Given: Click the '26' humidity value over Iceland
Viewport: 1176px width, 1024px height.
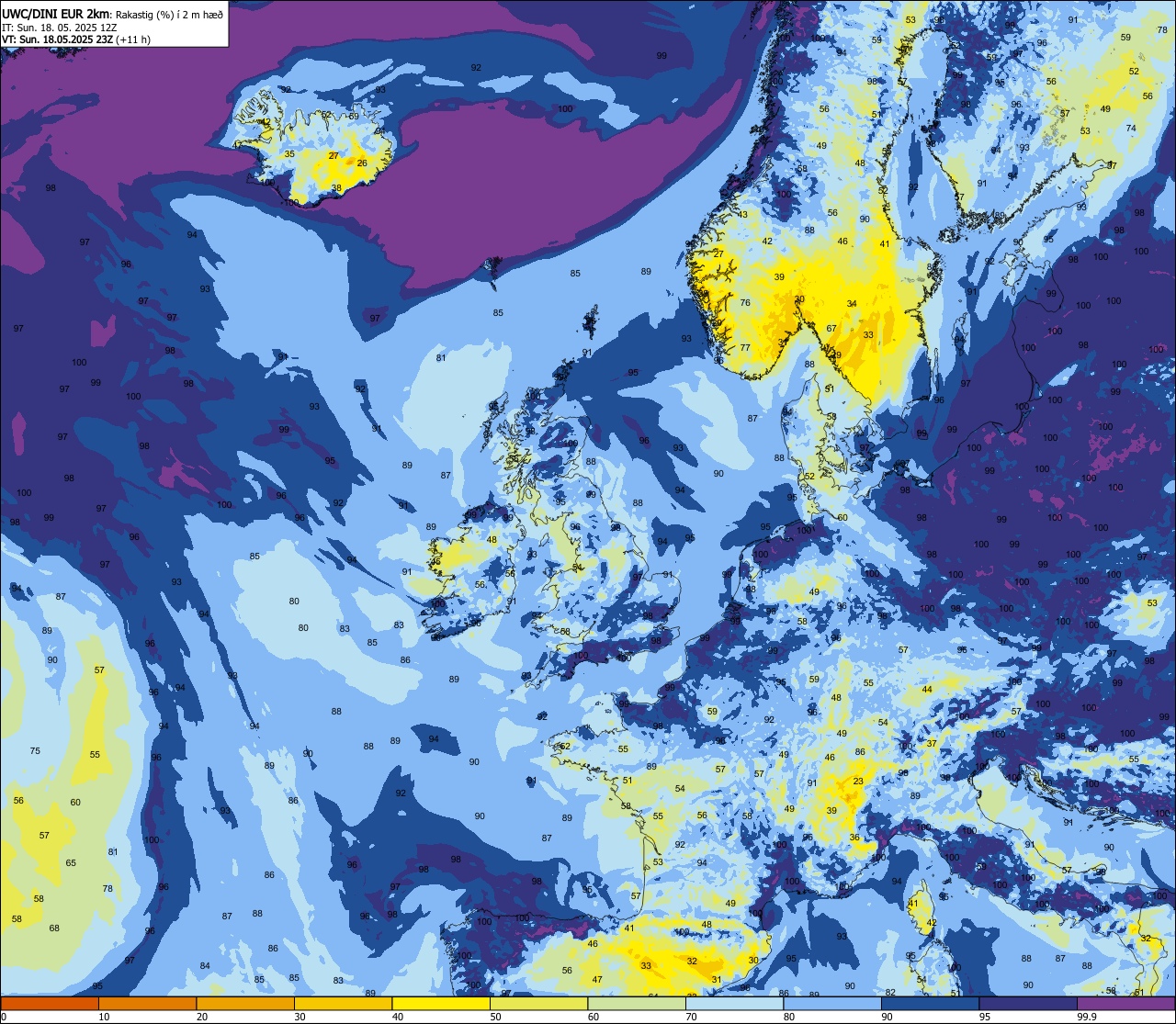Looking at the screenshot, I should [x=362, y=163].
